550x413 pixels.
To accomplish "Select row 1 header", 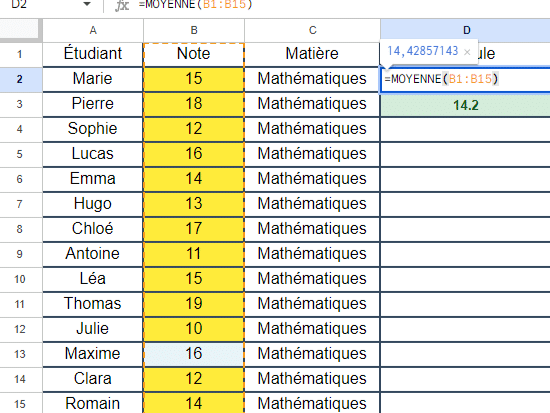I will 20,54.
